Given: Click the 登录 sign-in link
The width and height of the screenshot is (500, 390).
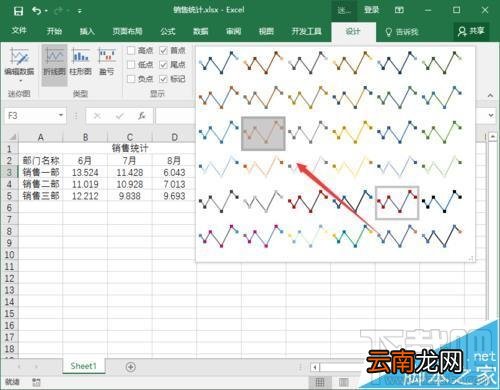Looking at the screenshot, I should [371, 10].
